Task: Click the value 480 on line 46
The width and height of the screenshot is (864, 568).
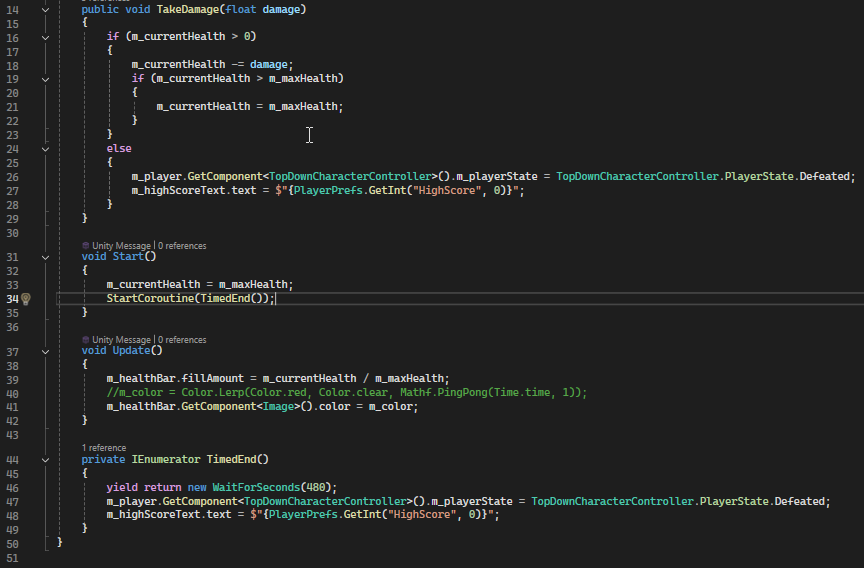Action: (316, 488)
